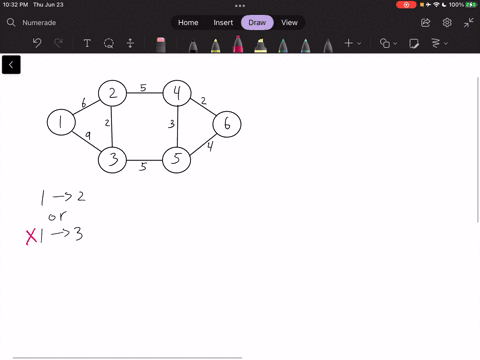The width and height of the screenshot is (480, 360).
Task: Open the settings gear
Action: (447, 23)
